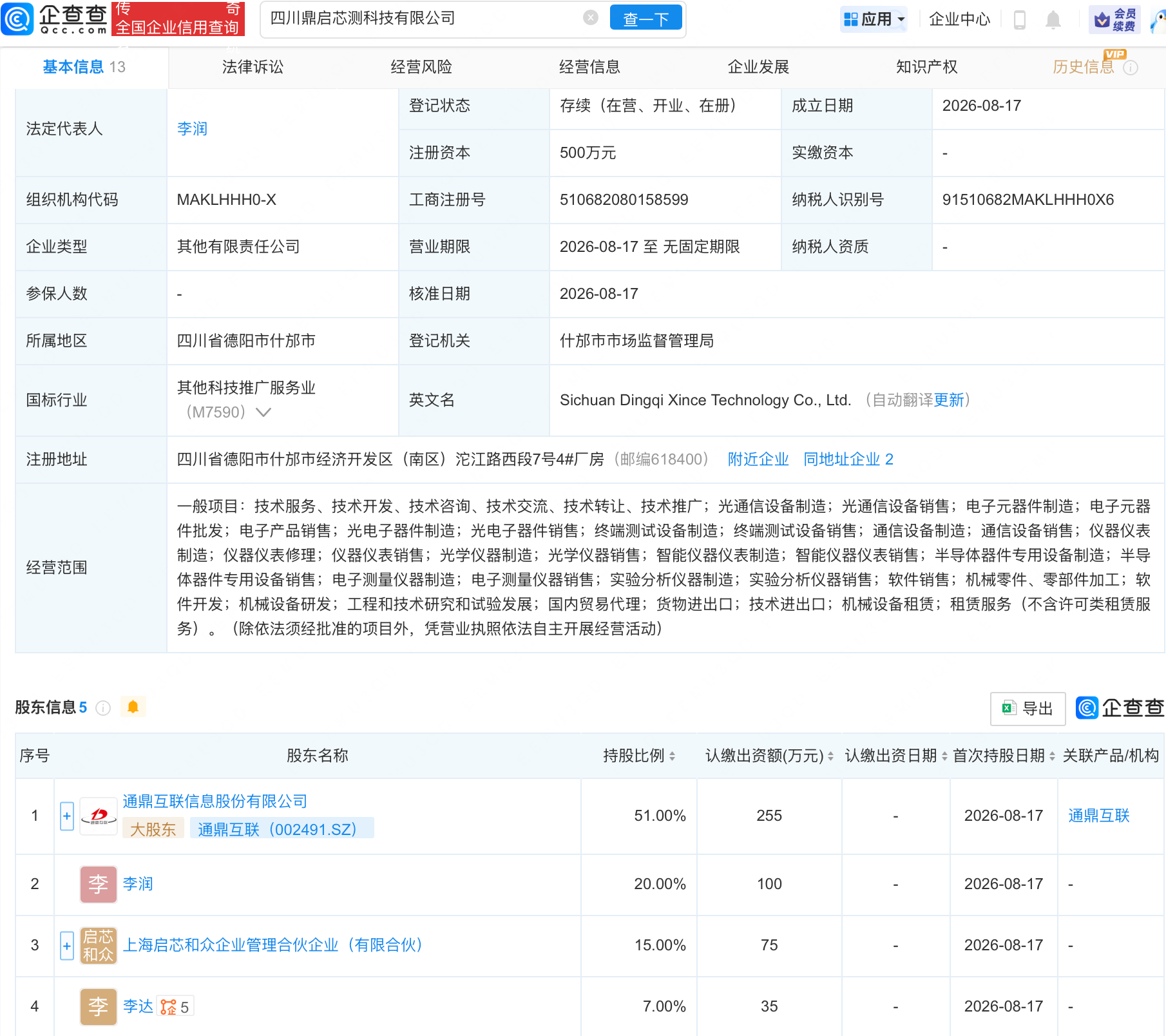Click the 什邡市市场监督管理局 registration authority text
This screenshot has width=1166, height=1036.
point(636,341)
